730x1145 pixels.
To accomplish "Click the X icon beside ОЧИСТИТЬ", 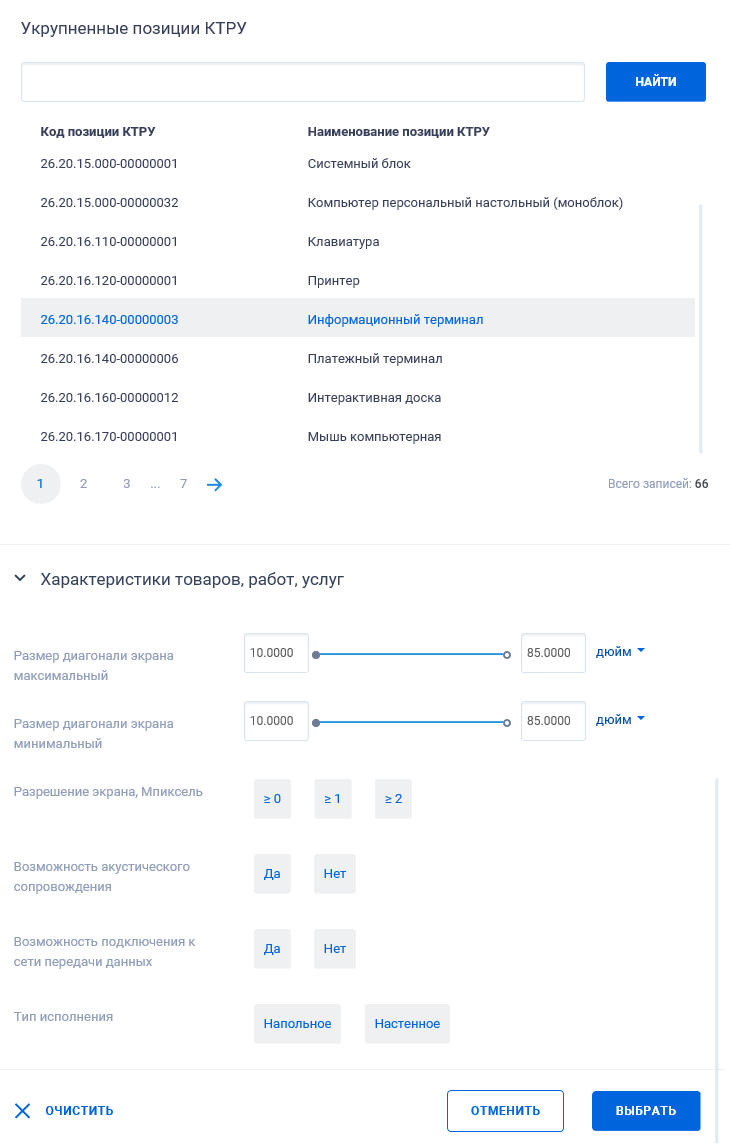I will [23, 1111].
